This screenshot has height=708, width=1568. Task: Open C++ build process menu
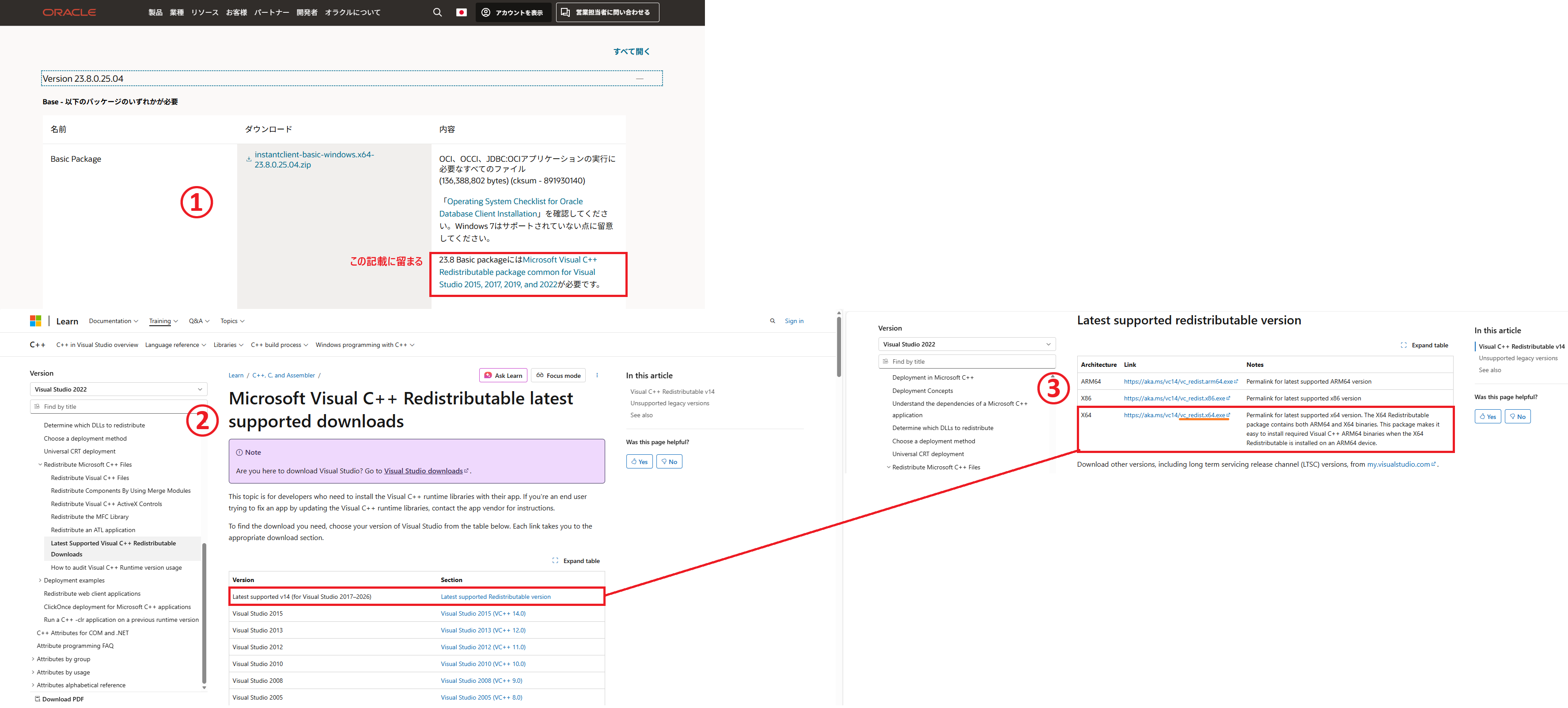click(x=279, y=345)
